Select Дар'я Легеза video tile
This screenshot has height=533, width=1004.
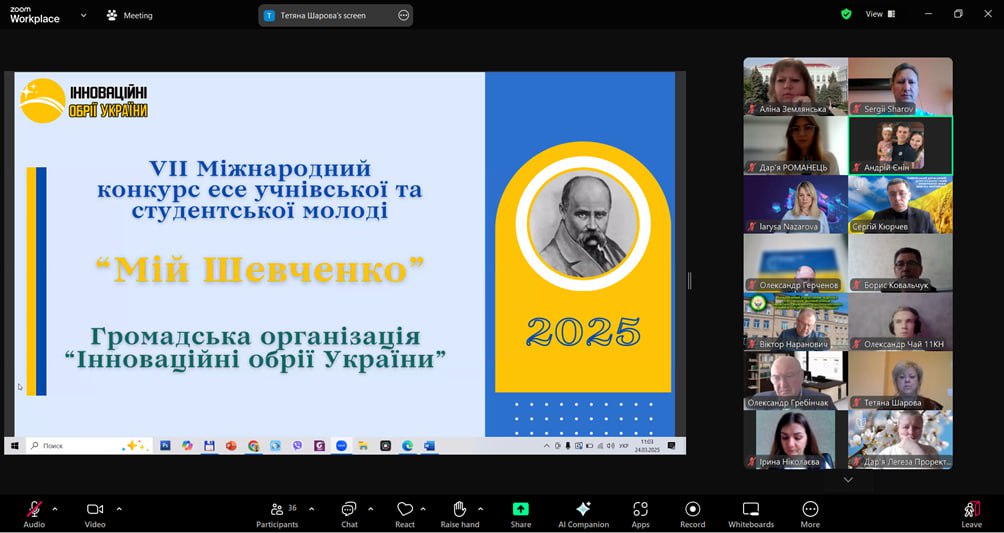(x=900, y=439)
